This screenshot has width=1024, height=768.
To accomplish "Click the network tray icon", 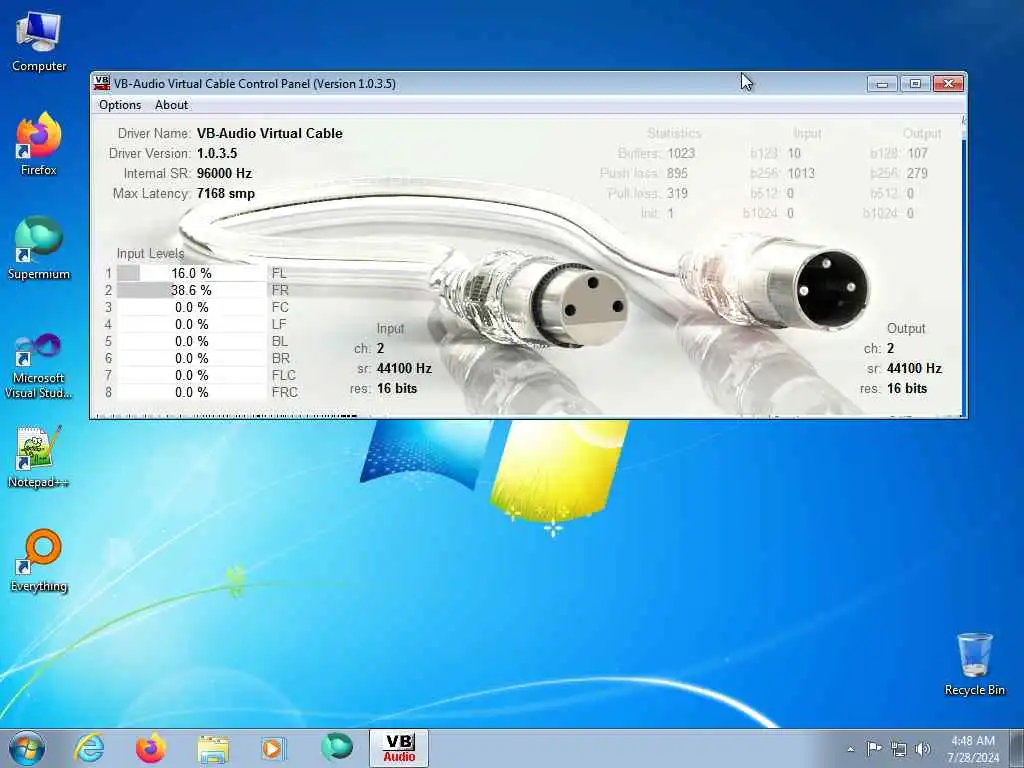I will pyautogui.click(x=899, y=749).
